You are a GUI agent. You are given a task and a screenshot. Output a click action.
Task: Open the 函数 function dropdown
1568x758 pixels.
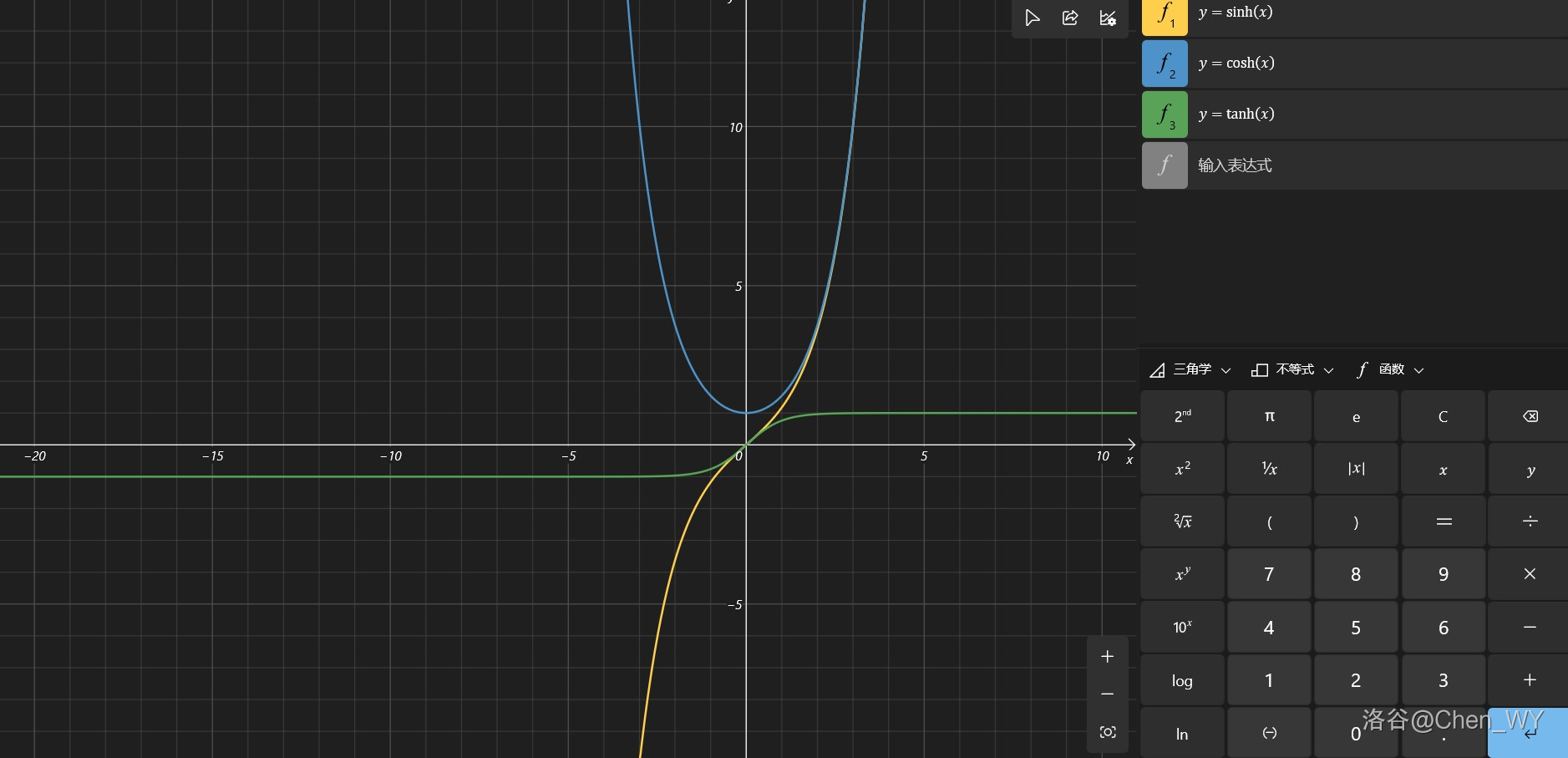click(x=1391, y=369)
